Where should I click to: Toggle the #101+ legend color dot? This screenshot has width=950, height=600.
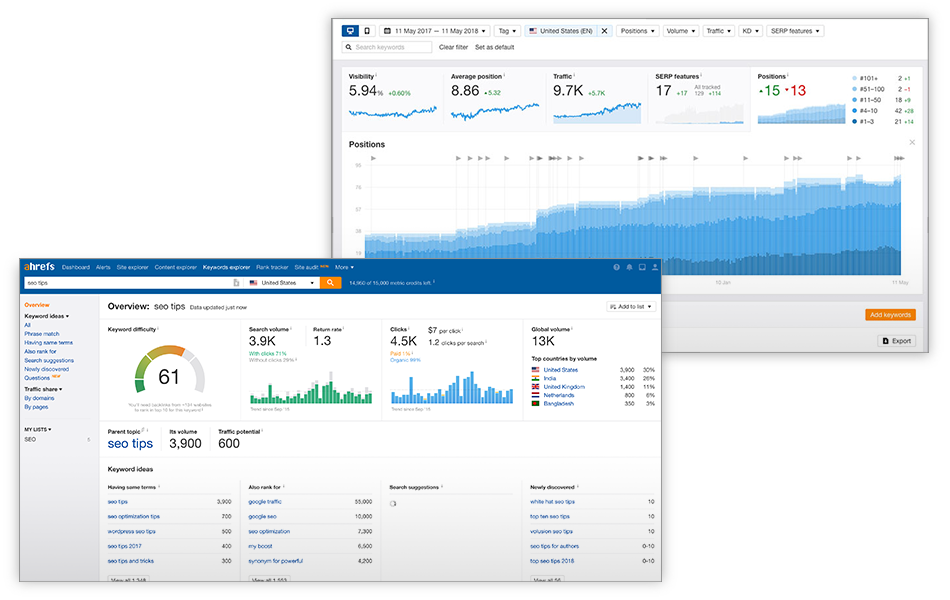pos(854,78)
